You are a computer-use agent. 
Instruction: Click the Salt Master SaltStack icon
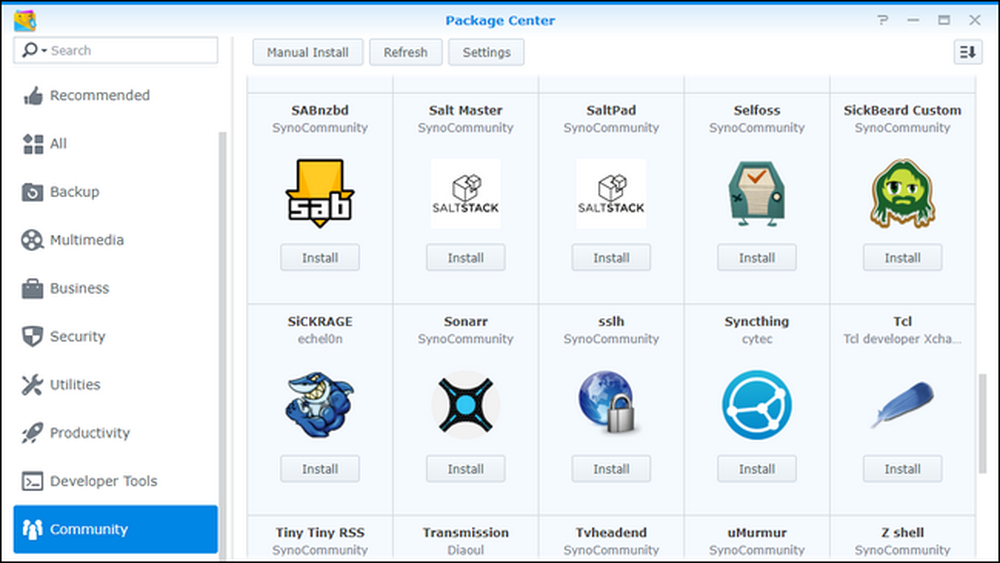click(466, 193)
